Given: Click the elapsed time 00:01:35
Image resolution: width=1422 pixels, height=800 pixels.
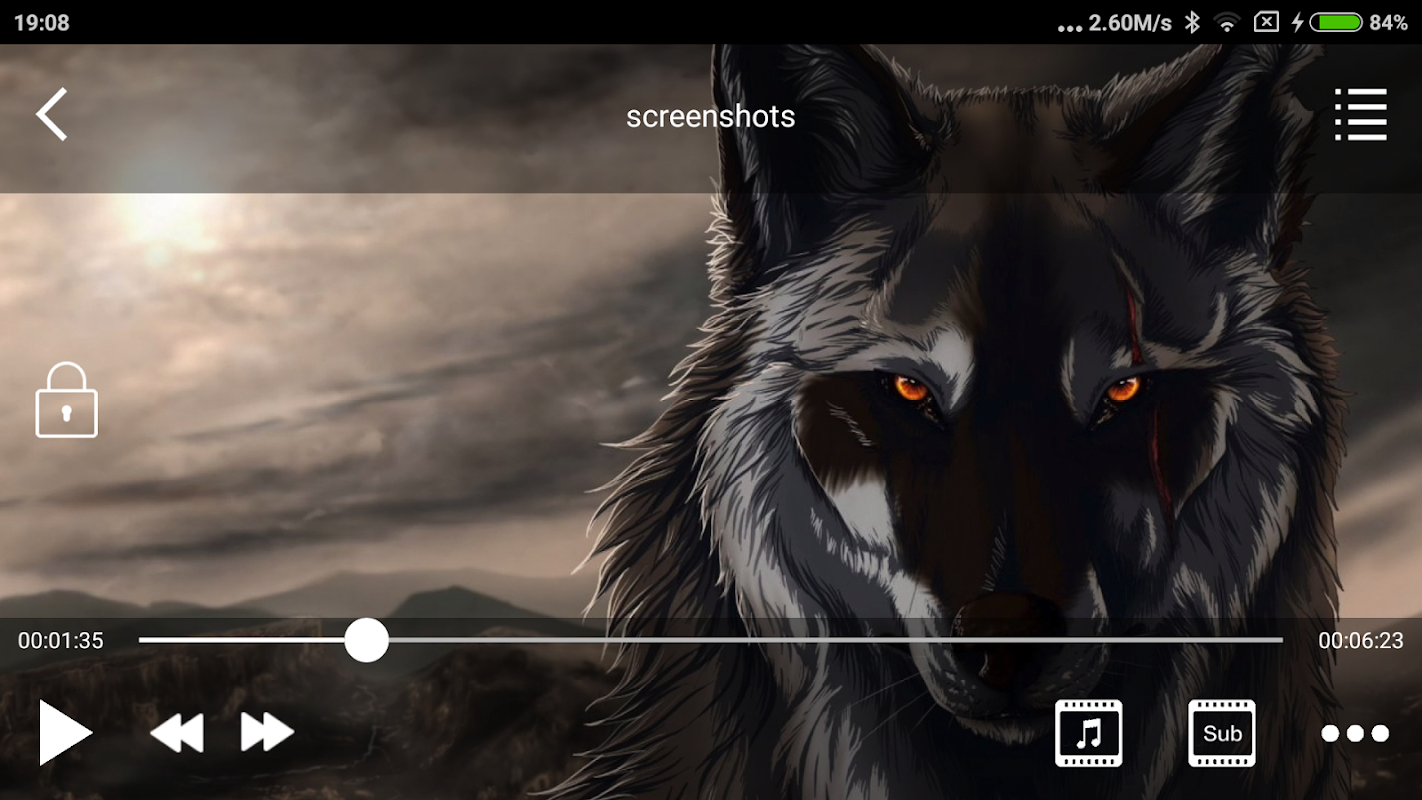Looking at the screenshot, I should point(61,641).
